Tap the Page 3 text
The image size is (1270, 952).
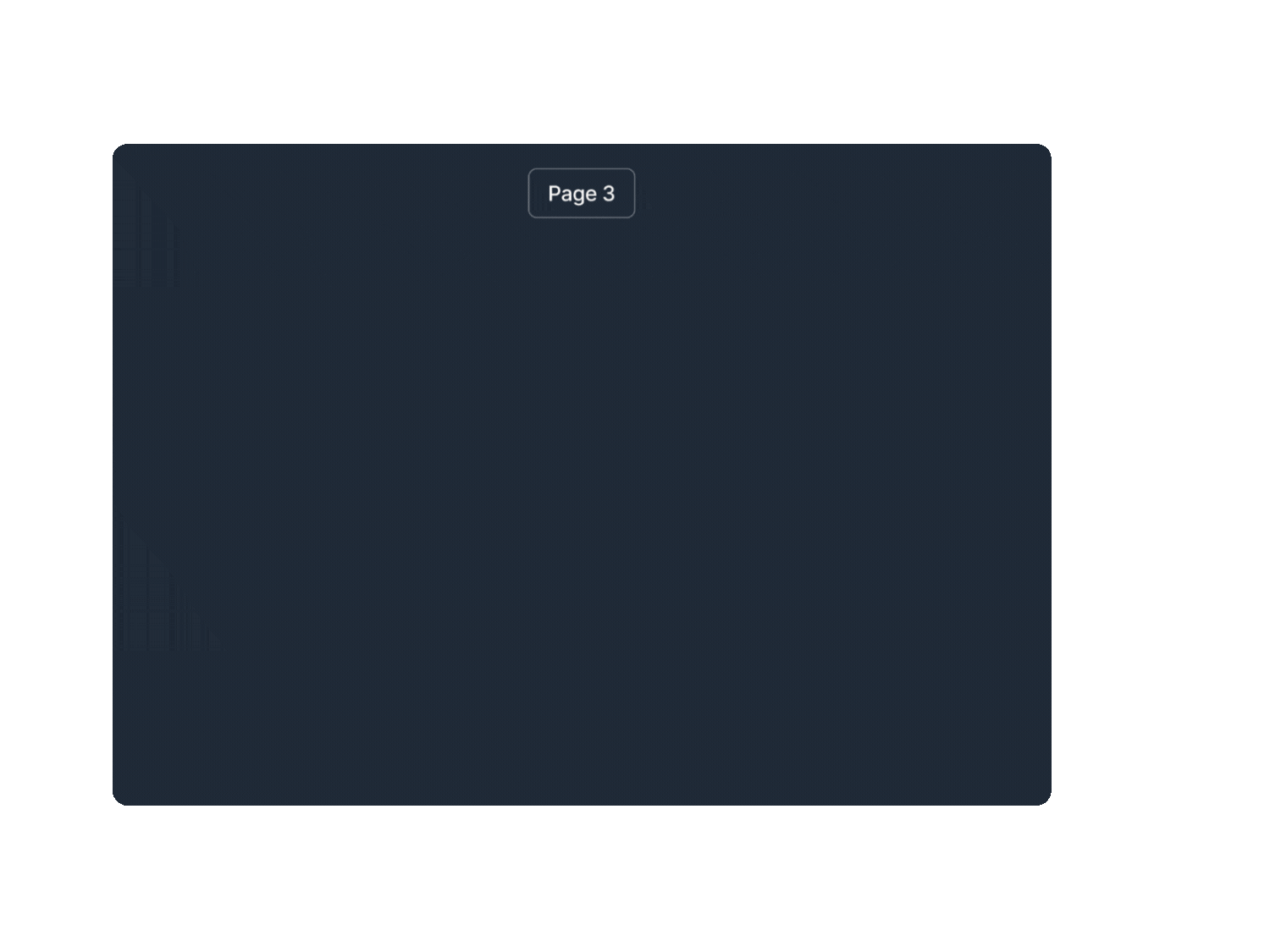pyautogui.click(x=582, y=194)
